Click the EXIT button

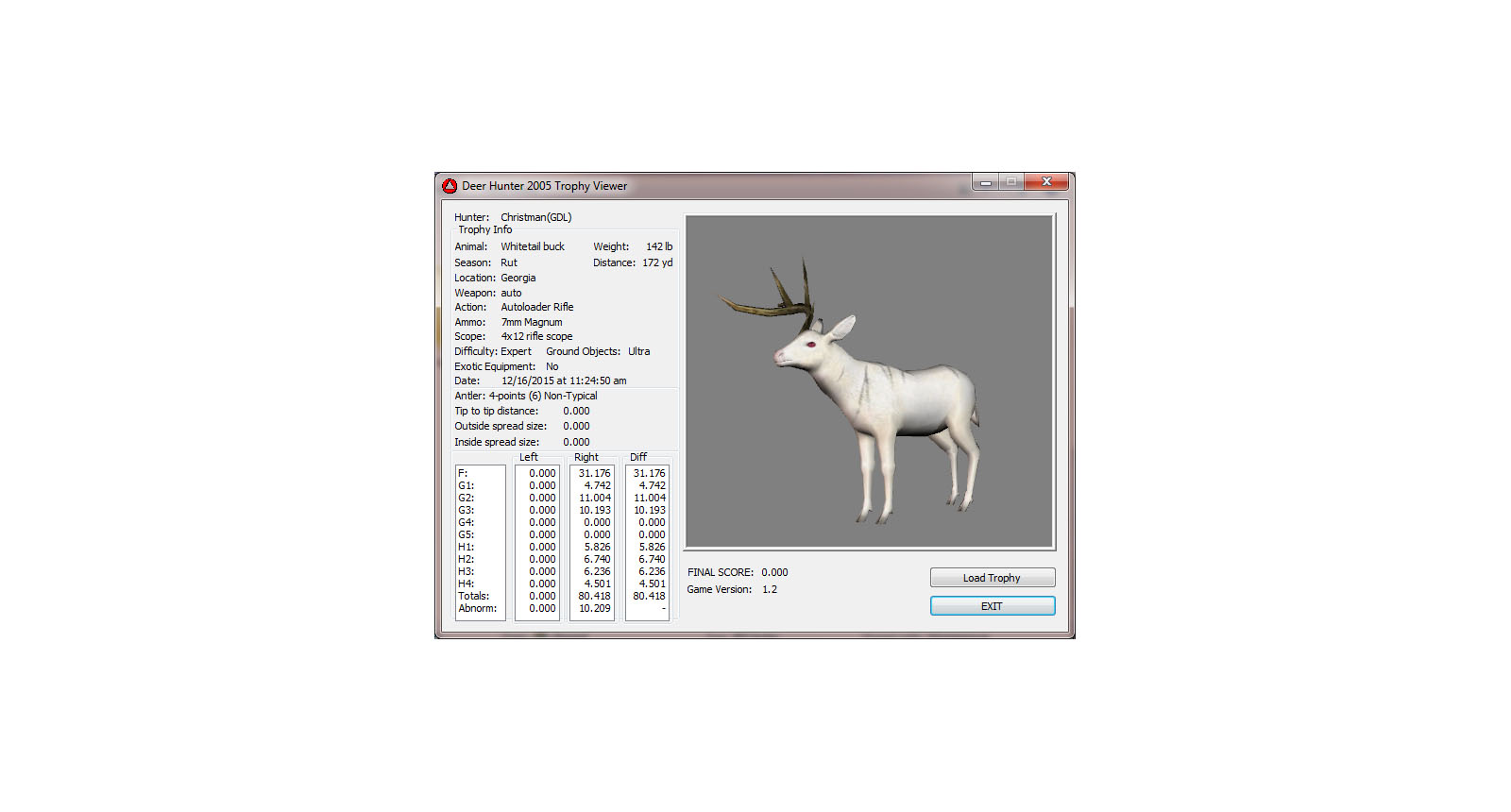tap(992, 606)
